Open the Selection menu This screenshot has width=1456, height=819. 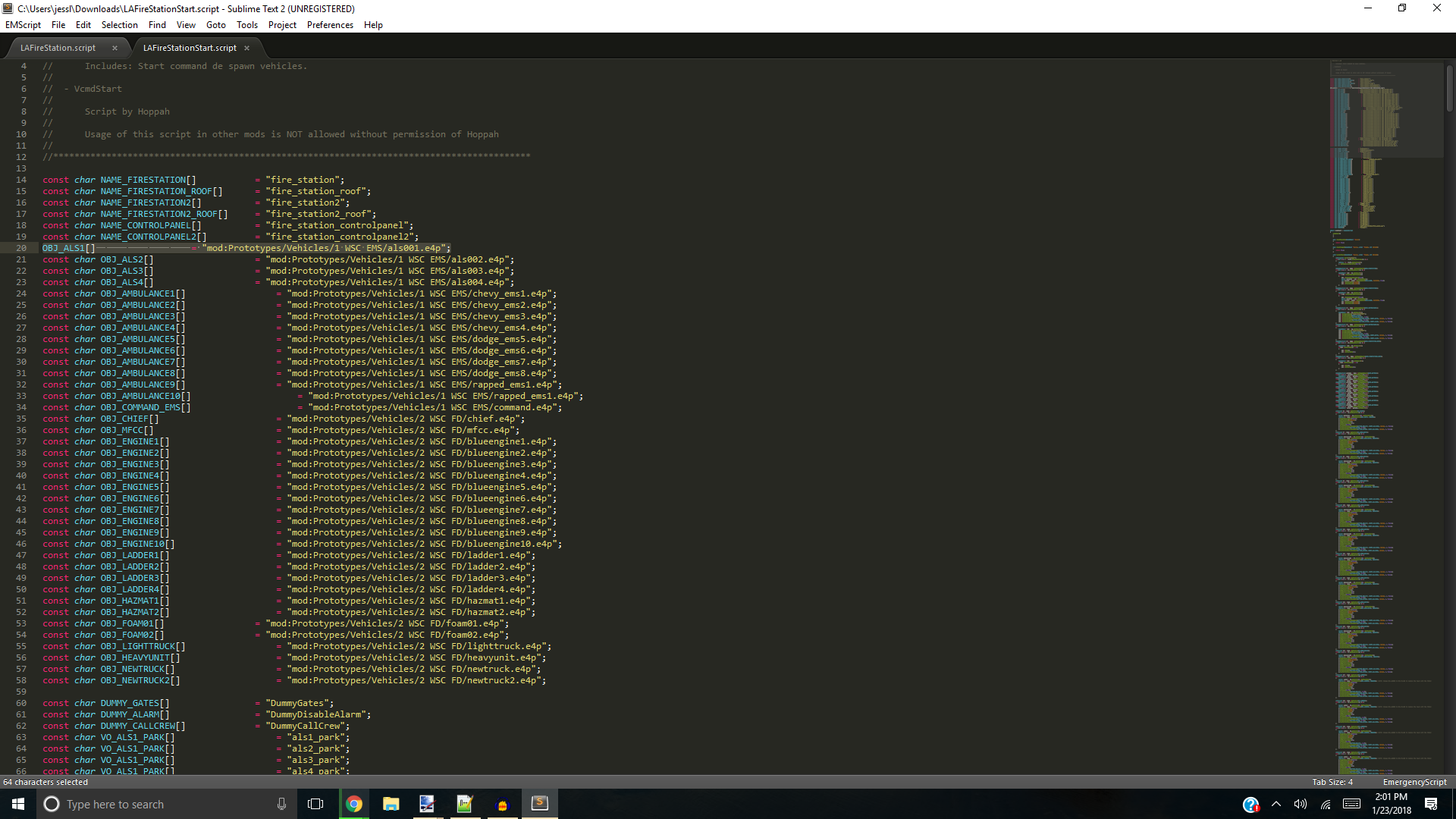120,25
